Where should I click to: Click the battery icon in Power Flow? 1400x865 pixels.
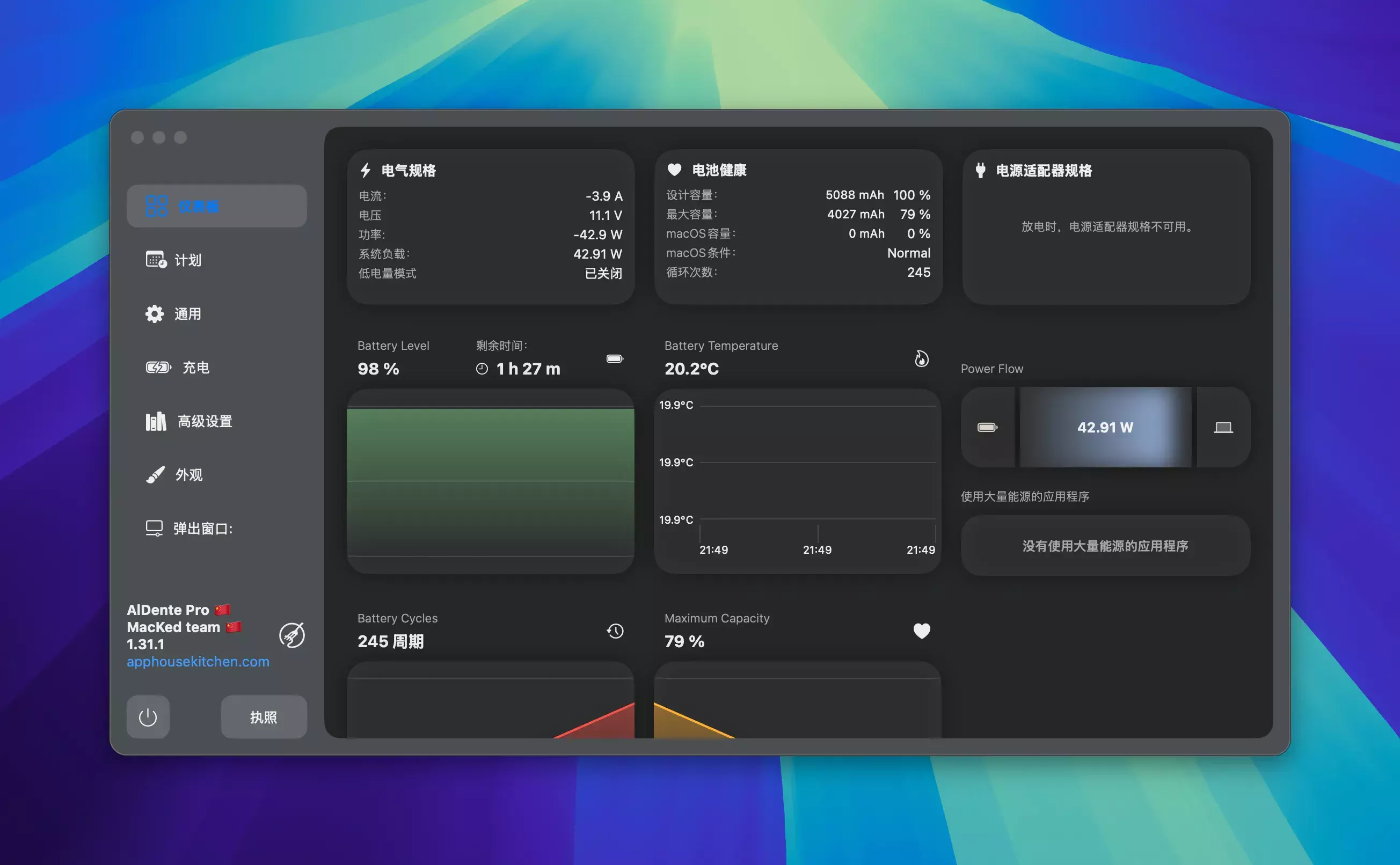click(987, 427)
